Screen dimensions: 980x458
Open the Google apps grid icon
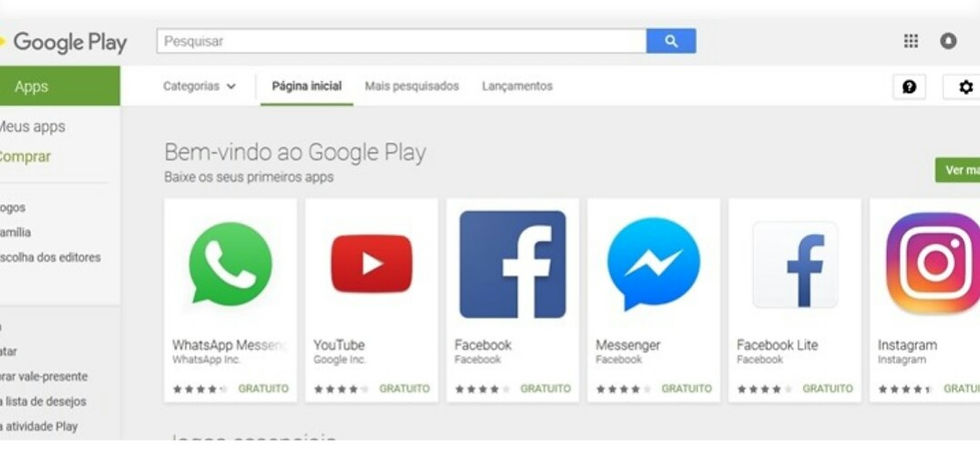pos(911,41)
